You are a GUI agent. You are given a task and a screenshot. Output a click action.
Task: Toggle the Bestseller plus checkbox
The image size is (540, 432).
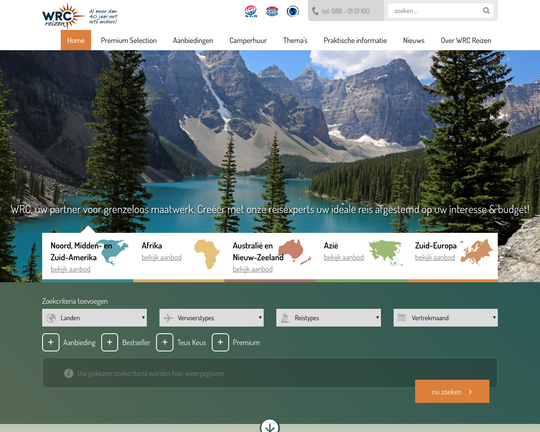pos(110,342)
